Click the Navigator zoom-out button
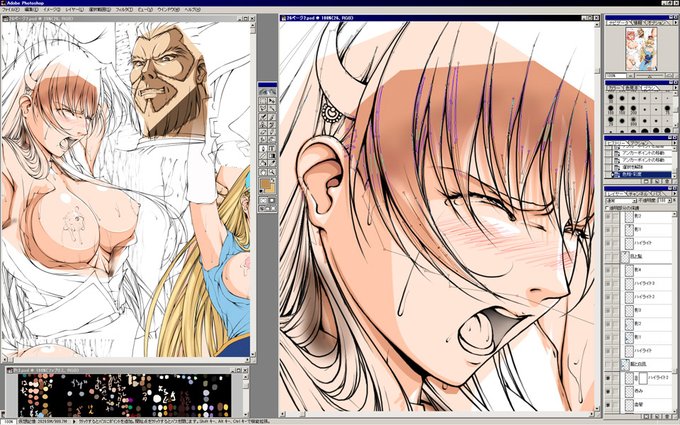 coord(631,76)
